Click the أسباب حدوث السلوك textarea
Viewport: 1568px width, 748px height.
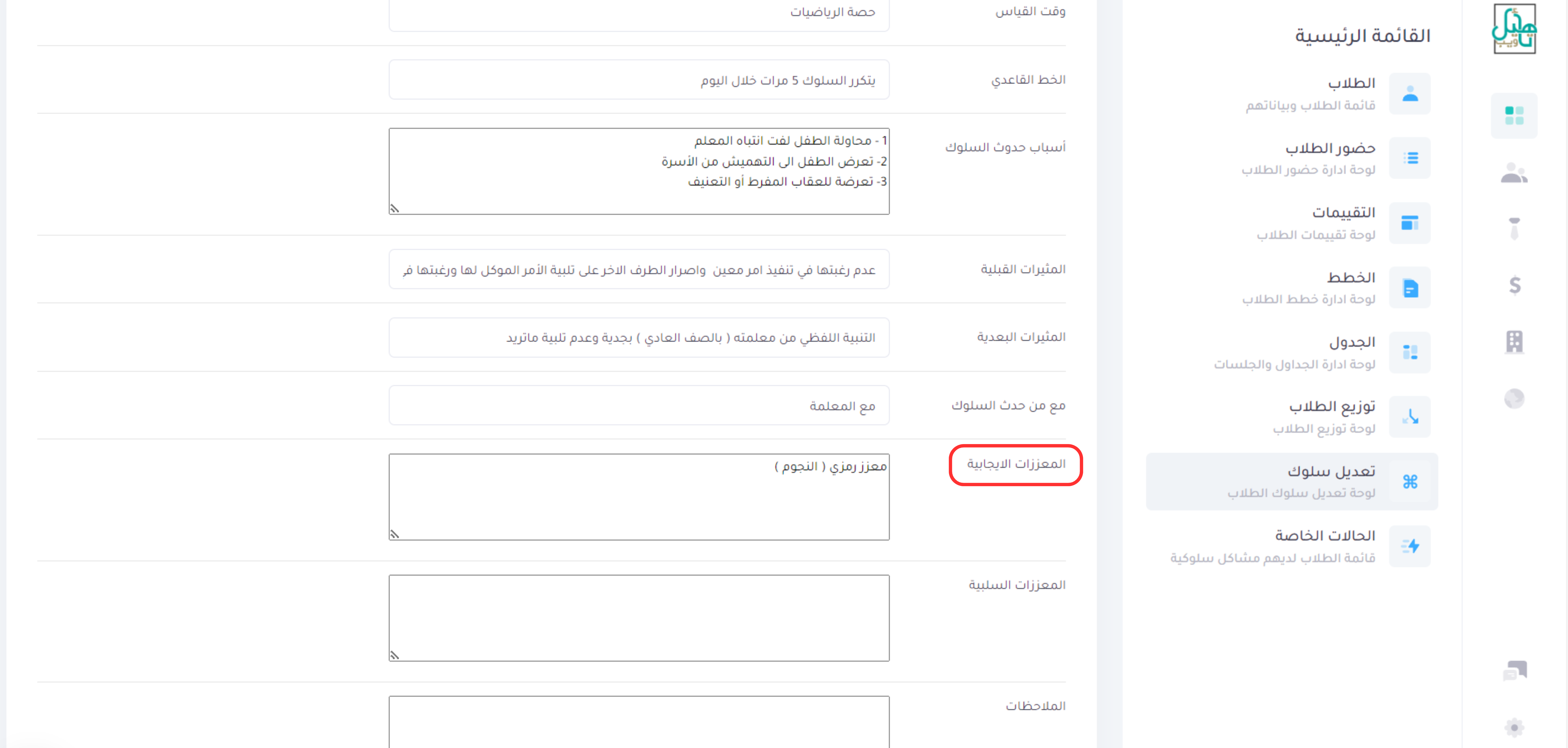pyautogui.click(x=639, y=171)
